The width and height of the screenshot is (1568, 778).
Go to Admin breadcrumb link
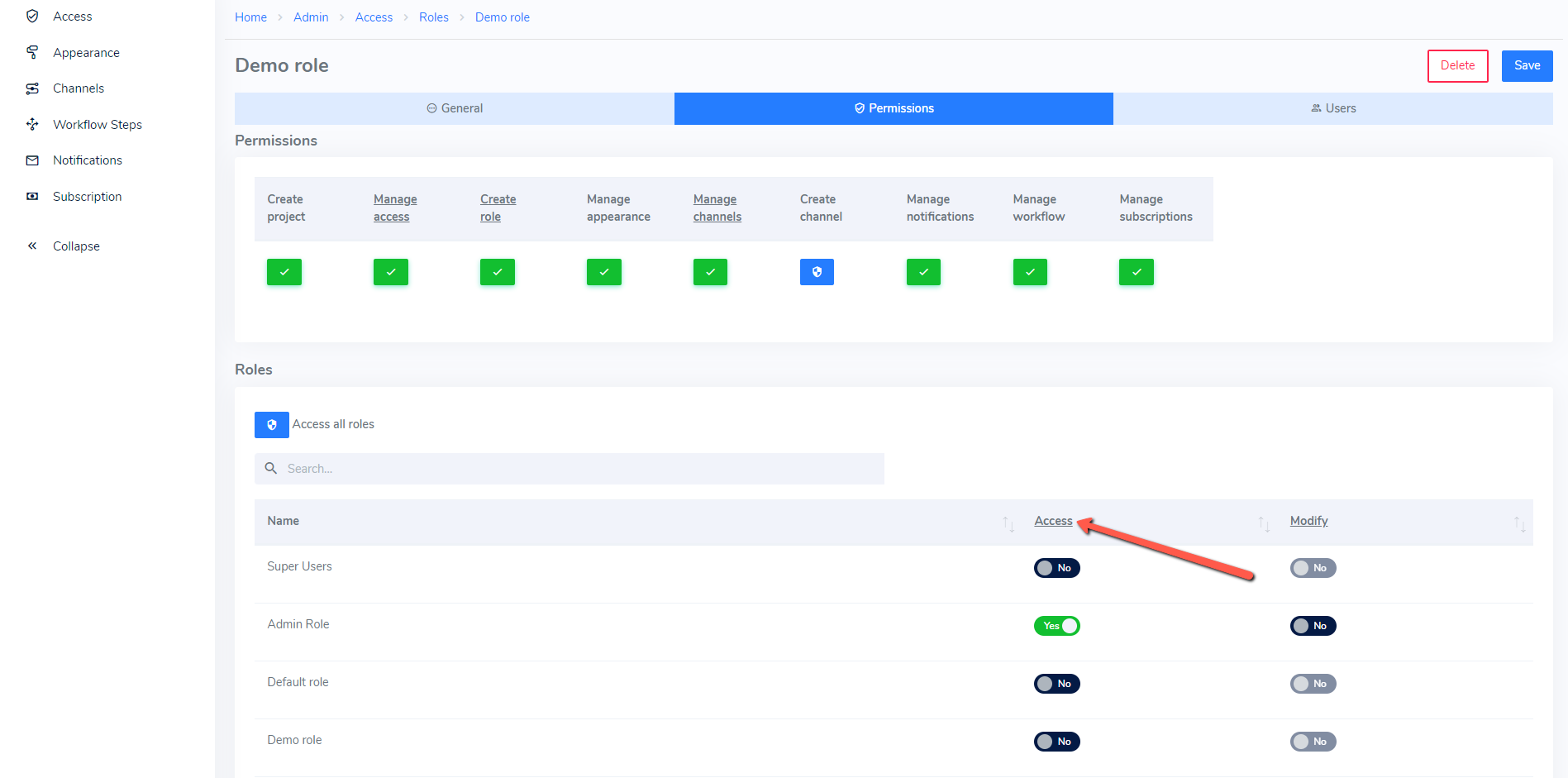pyautogui.click(x=311, y=17)
